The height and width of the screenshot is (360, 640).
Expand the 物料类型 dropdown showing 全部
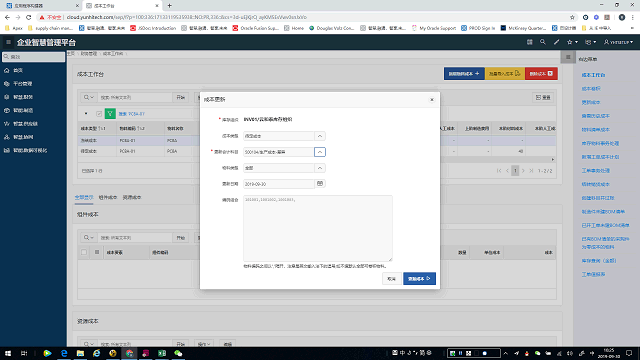point(320,168)
